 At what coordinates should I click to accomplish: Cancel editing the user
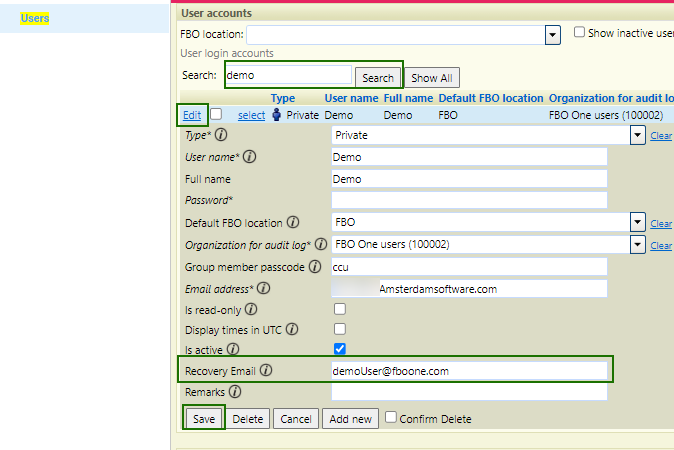296,419
